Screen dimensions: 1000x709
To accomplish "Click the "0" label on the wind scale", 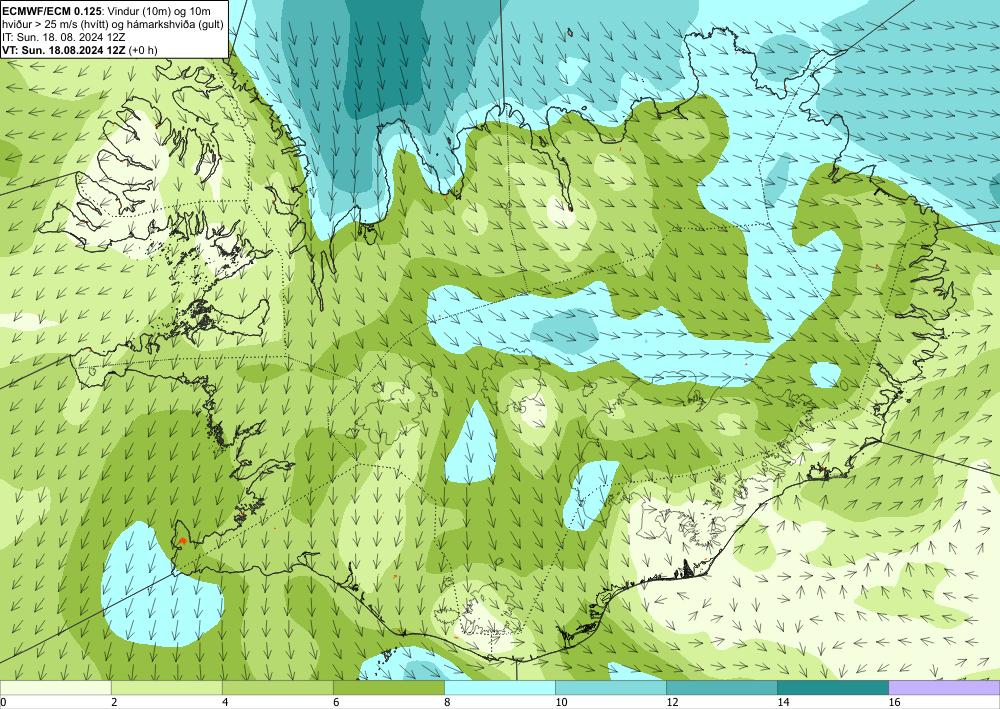I will coord(3,702).
